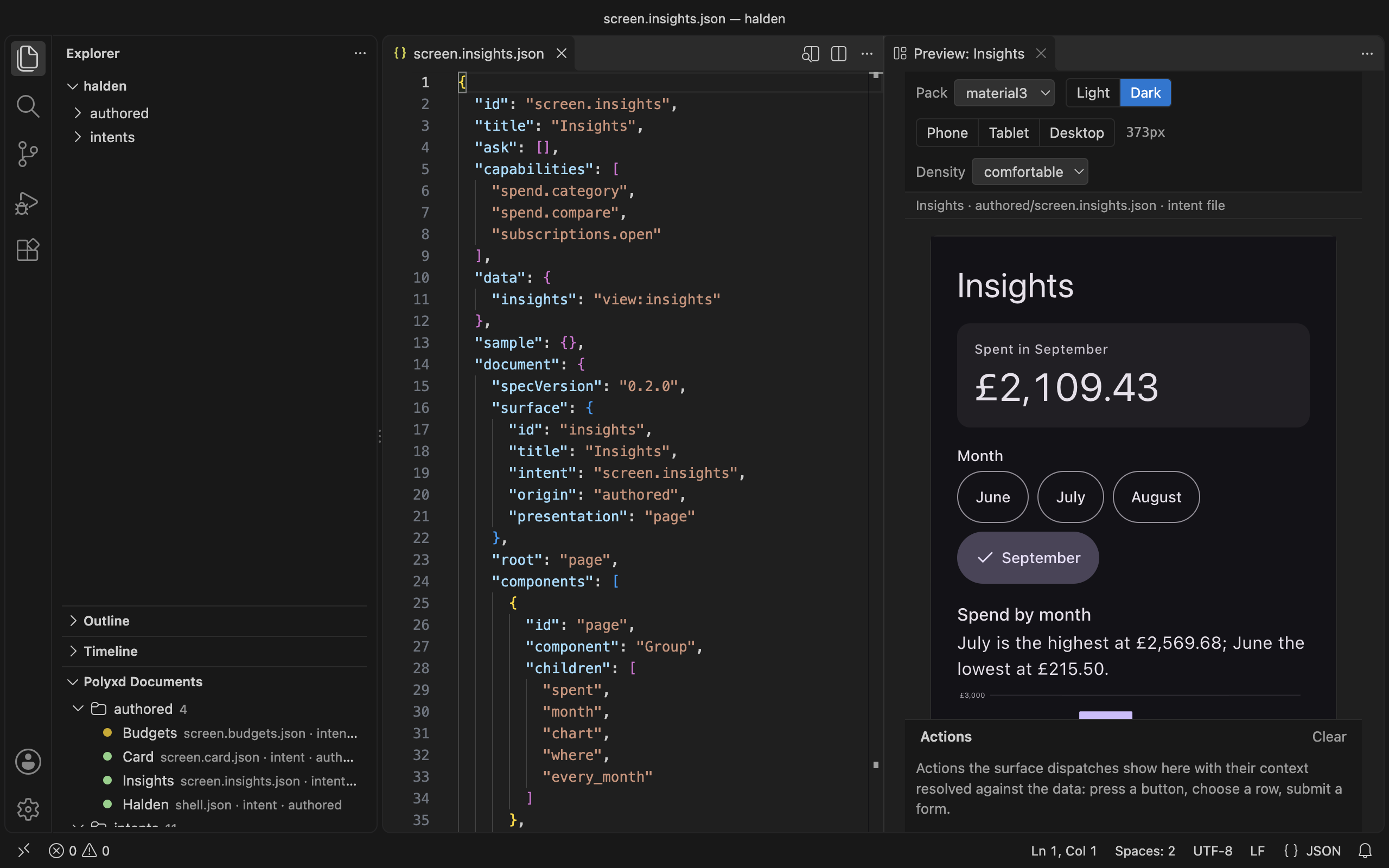Screen dimensions: 1389x868
Task: Expand the Timeline section
Action: coord(214,651)
